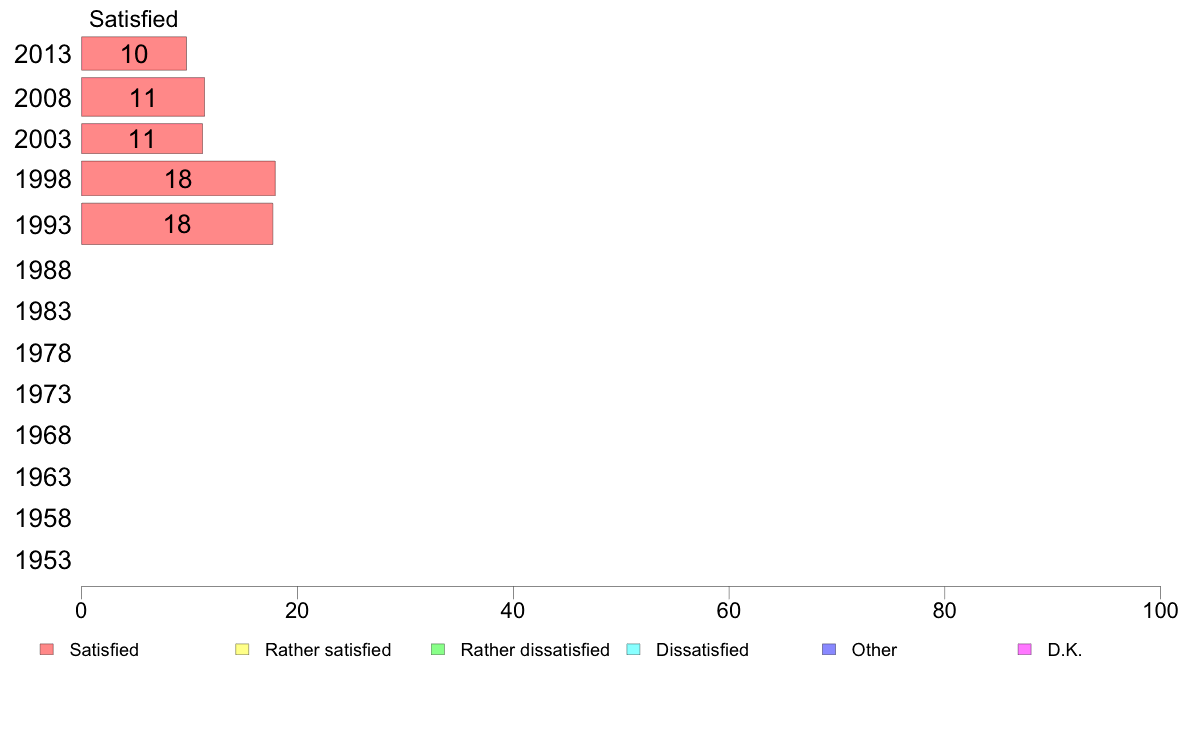The height and width of the screenshot is (736, 1188).
Task: Click the 1988 year label
Action: tap(43, 270)
